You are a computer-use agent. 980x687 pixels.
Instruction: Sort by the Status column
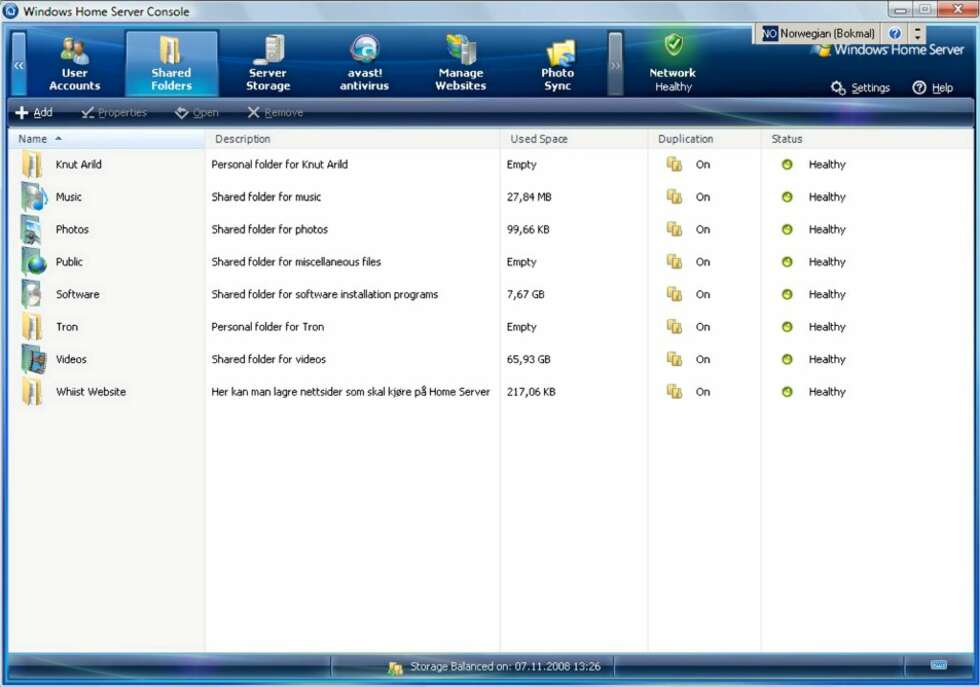868,139
